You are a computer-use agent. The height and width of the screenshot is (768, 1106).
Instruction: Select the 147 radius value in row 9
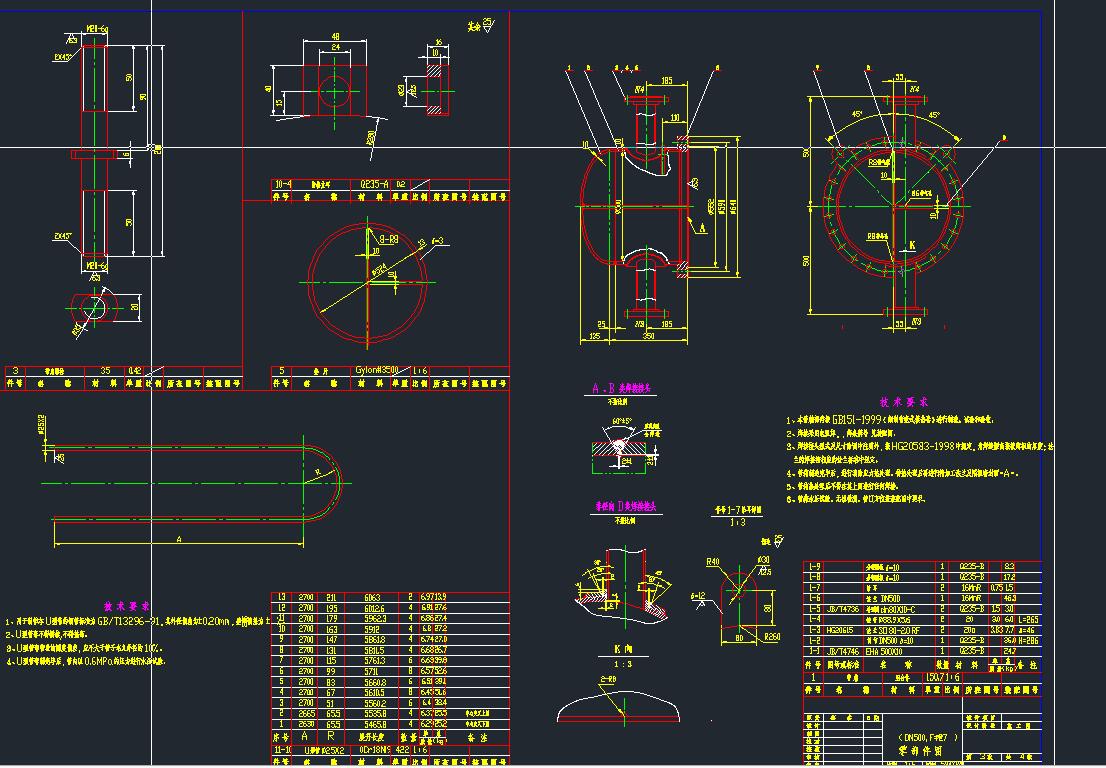coord(331,640)
